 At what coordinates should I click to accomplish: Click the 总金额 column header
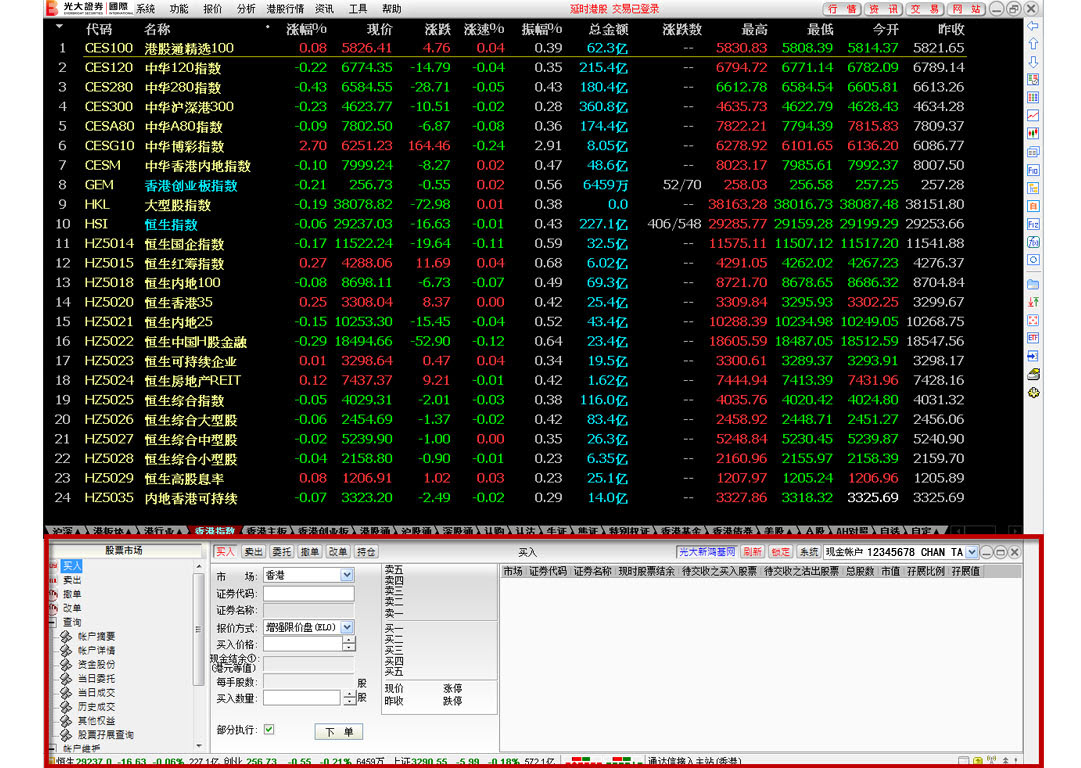pos(607,29)
